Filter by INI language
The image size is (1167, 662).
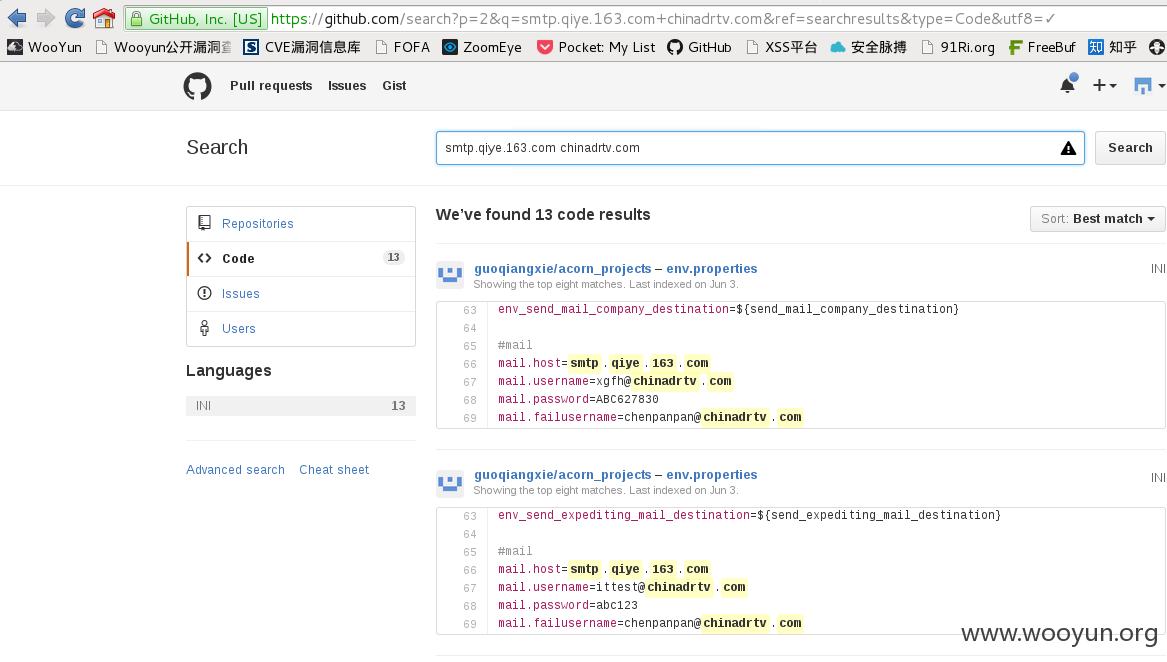[301, 406]
